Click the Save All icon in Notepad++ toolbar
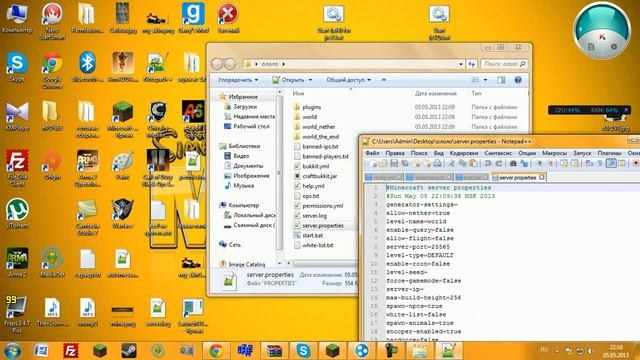This screenshot has height=360, width=640. pyautogui.click(x=405, y=164)
